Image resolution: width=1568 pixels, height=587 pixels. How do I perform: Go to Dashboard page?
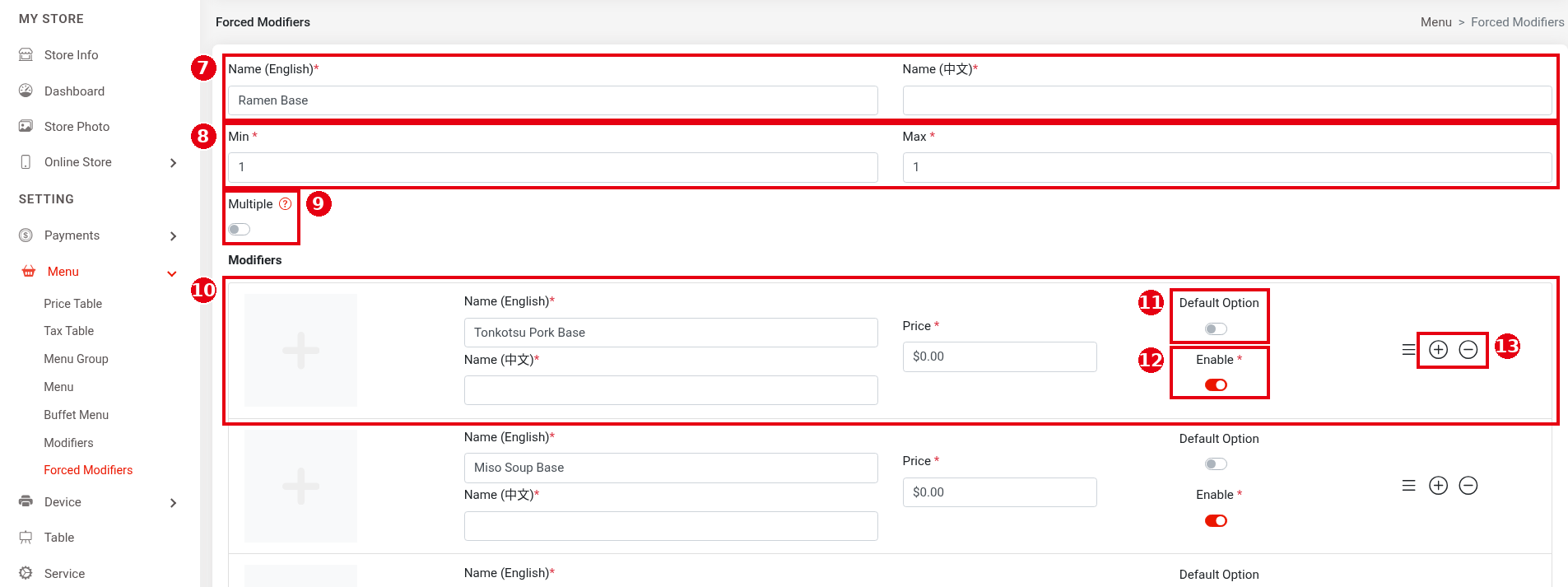[x=74, y=91]
